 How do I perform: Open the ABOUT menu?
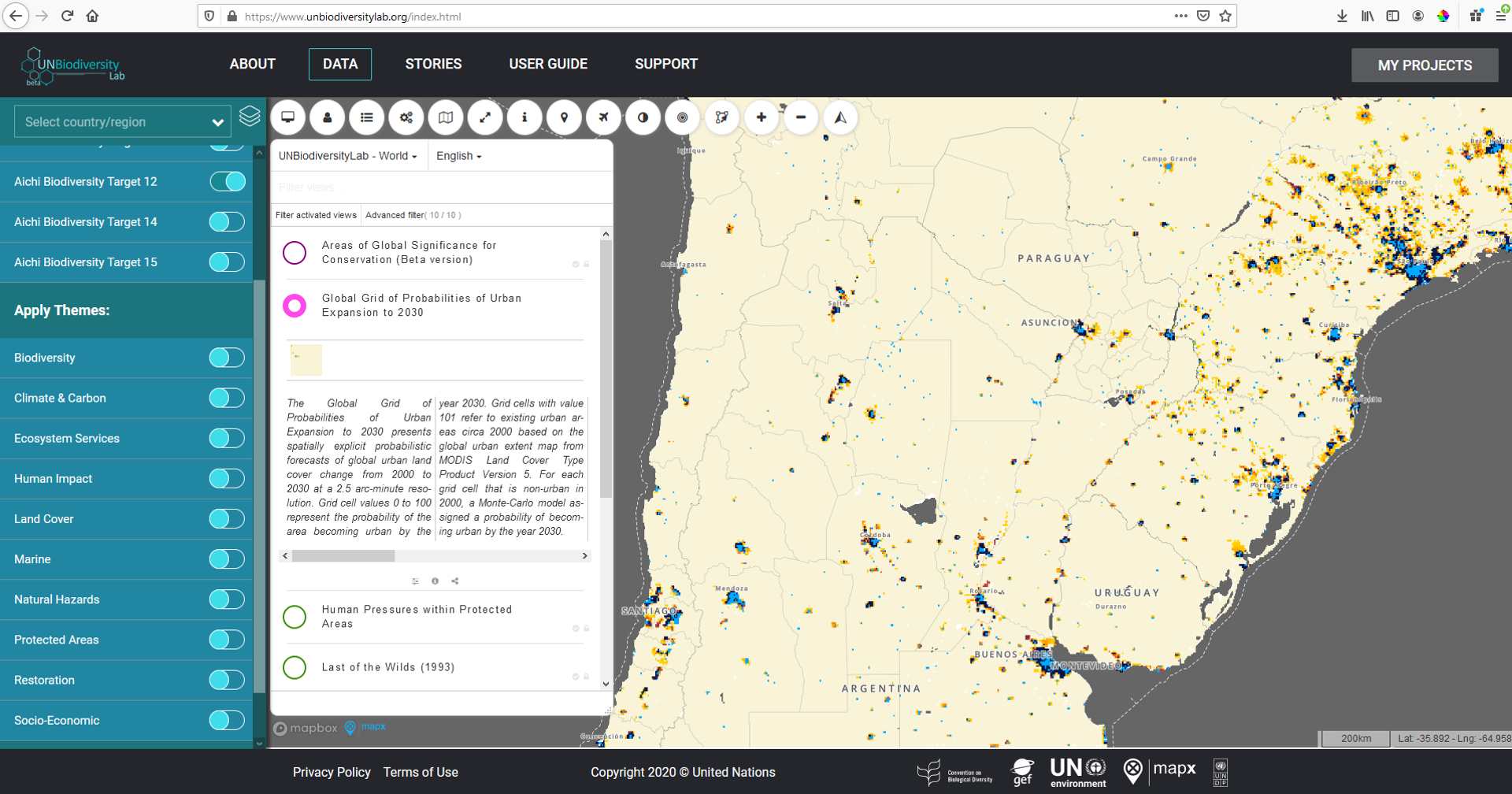pos(253,64)
